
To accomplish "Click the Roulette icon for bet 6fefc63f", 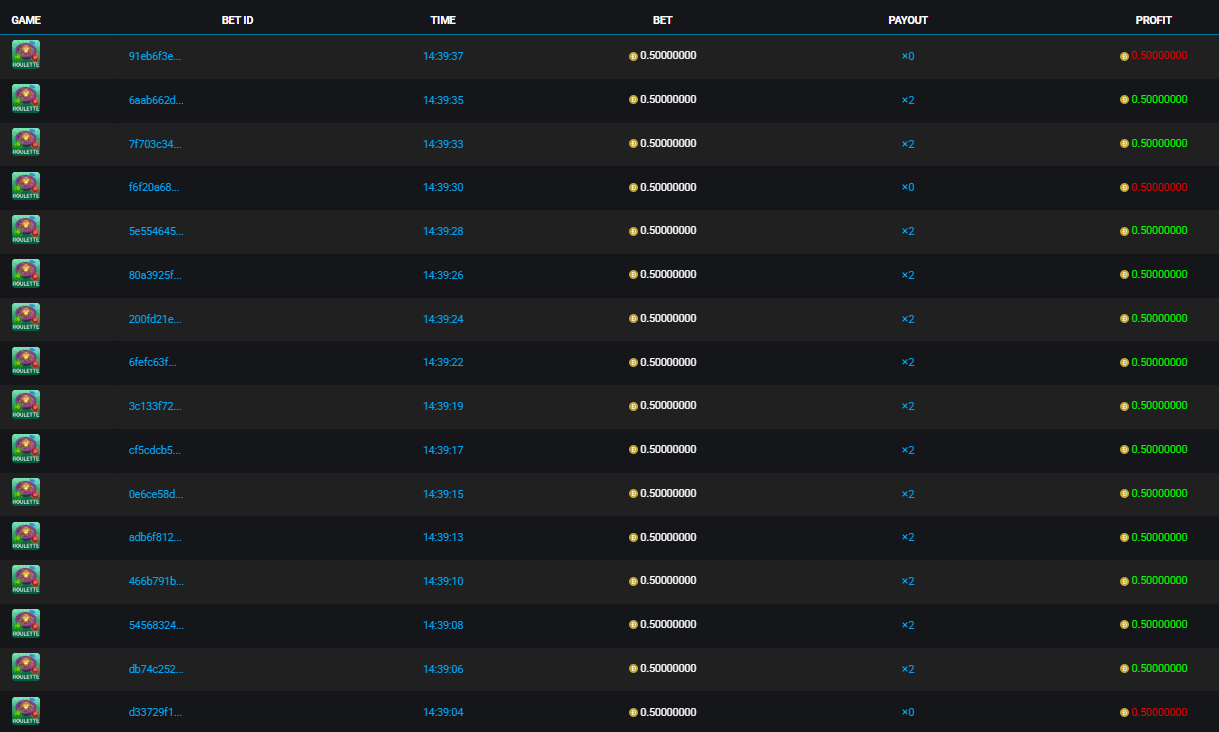I will coord(26,361).
